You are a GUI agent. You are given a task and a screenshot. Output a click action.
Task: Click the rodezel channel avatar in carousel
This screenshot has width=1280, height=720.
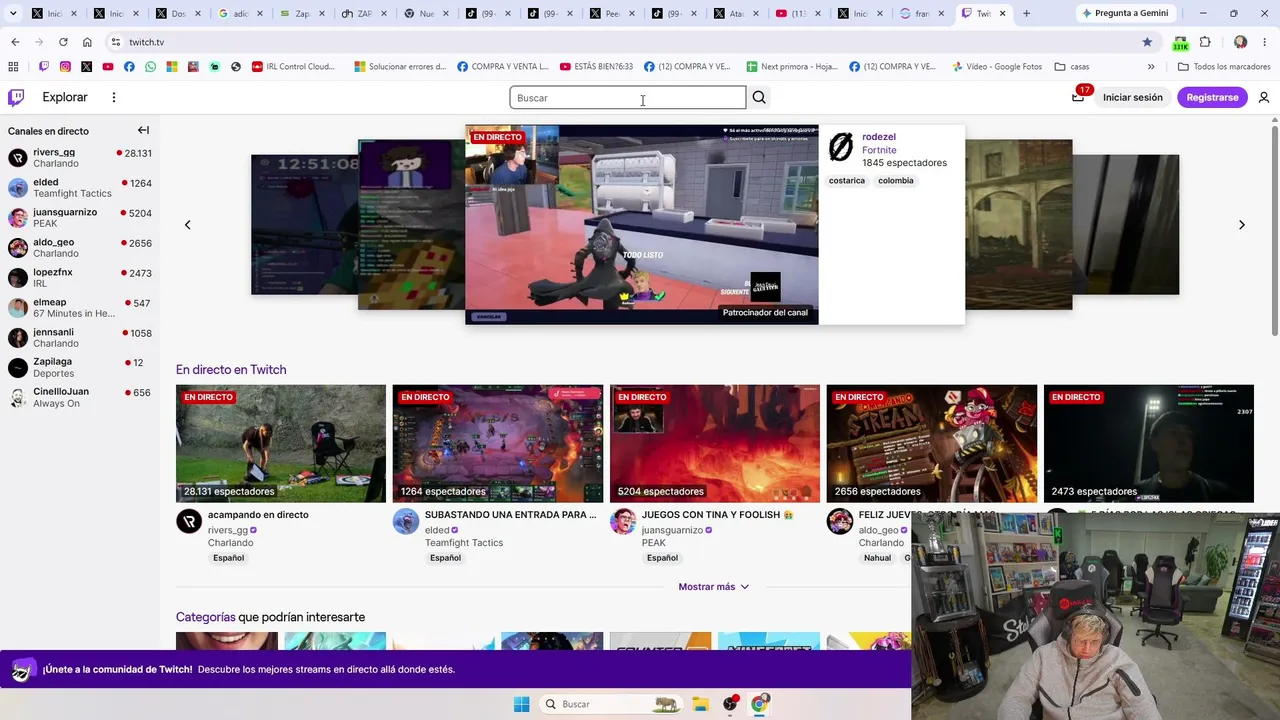point(841,148)
